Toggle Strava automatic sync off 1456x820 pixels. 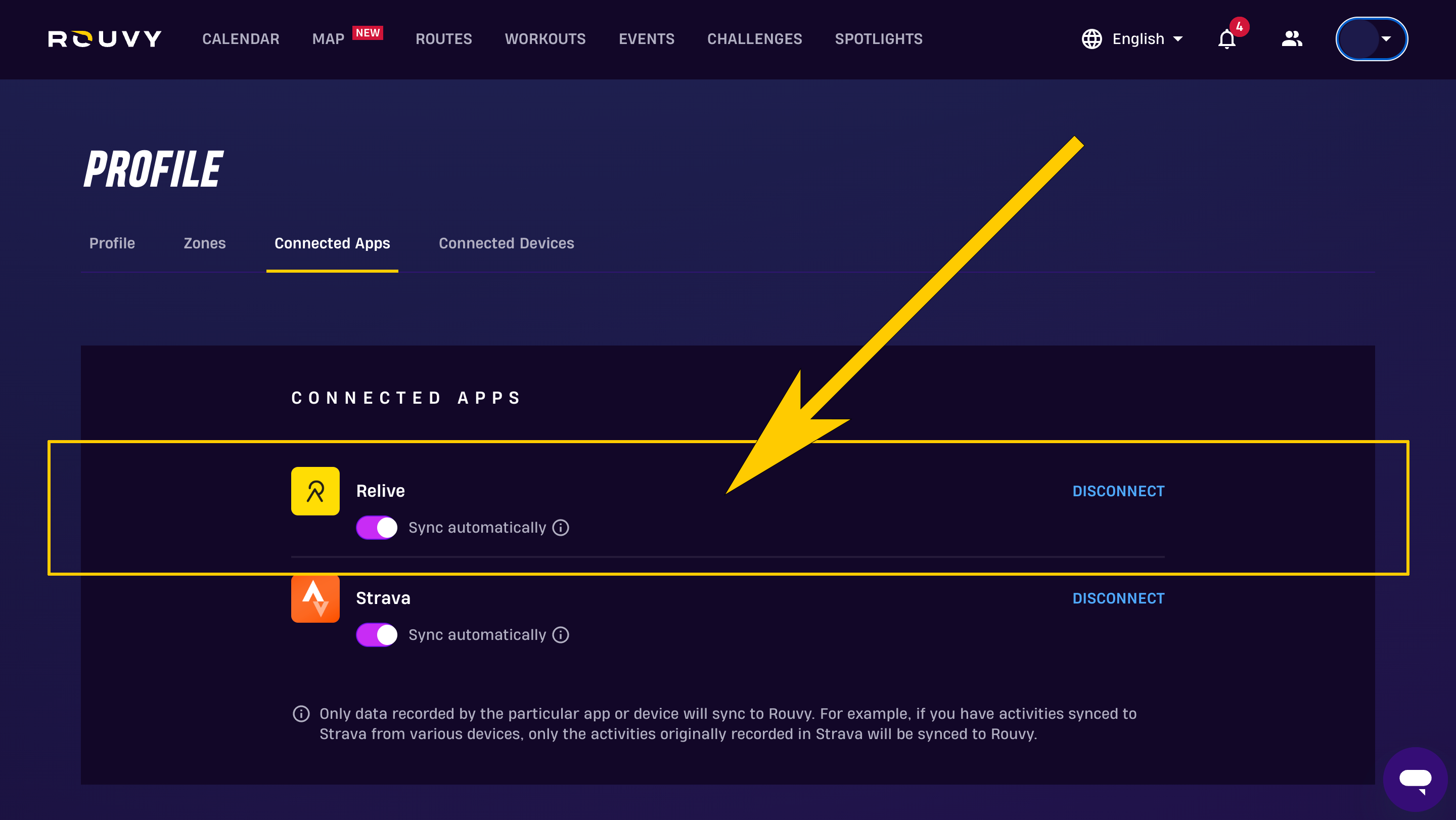[377, 635]
